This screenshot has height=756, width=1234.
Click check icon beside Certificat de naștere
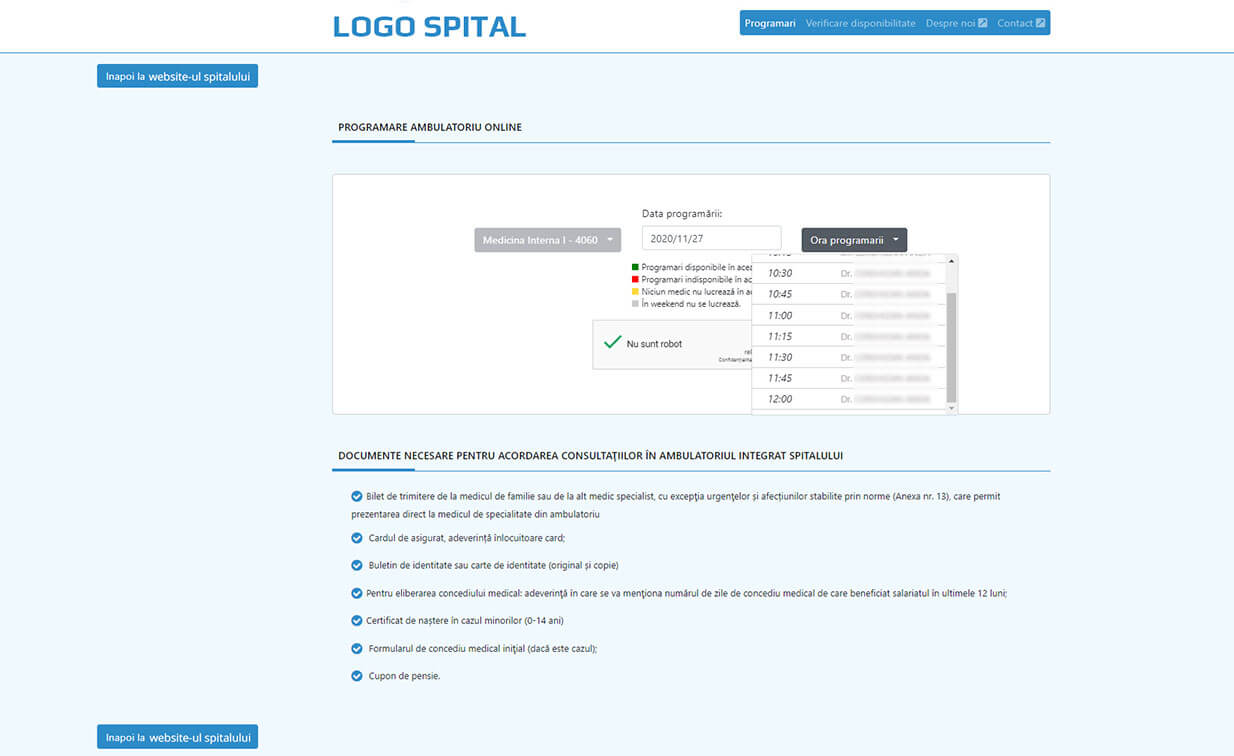click(357, 620)
